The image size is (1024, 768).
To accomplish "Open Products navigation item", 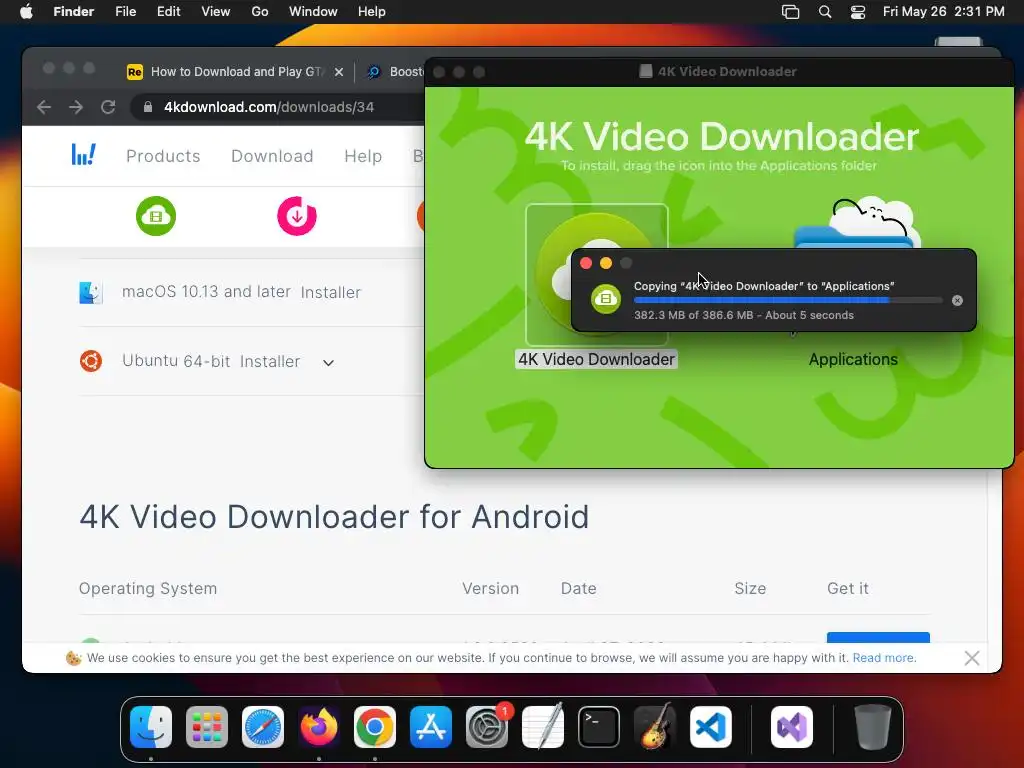I will (x=163, y=156).
